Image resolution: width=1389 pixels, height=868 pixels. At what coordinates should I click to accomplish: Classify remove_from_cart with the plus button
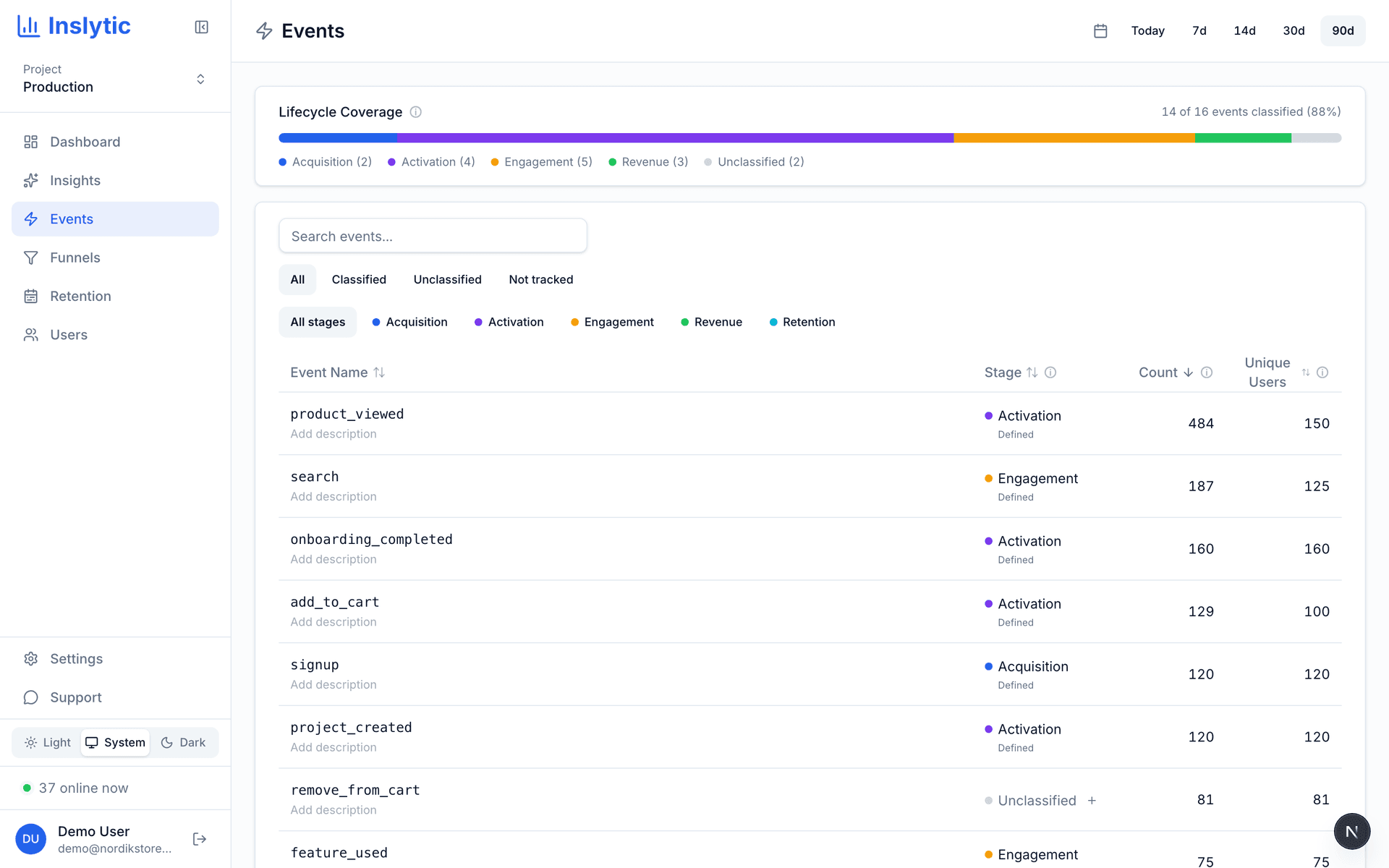pyautogui.click(x=1092, y=800)
